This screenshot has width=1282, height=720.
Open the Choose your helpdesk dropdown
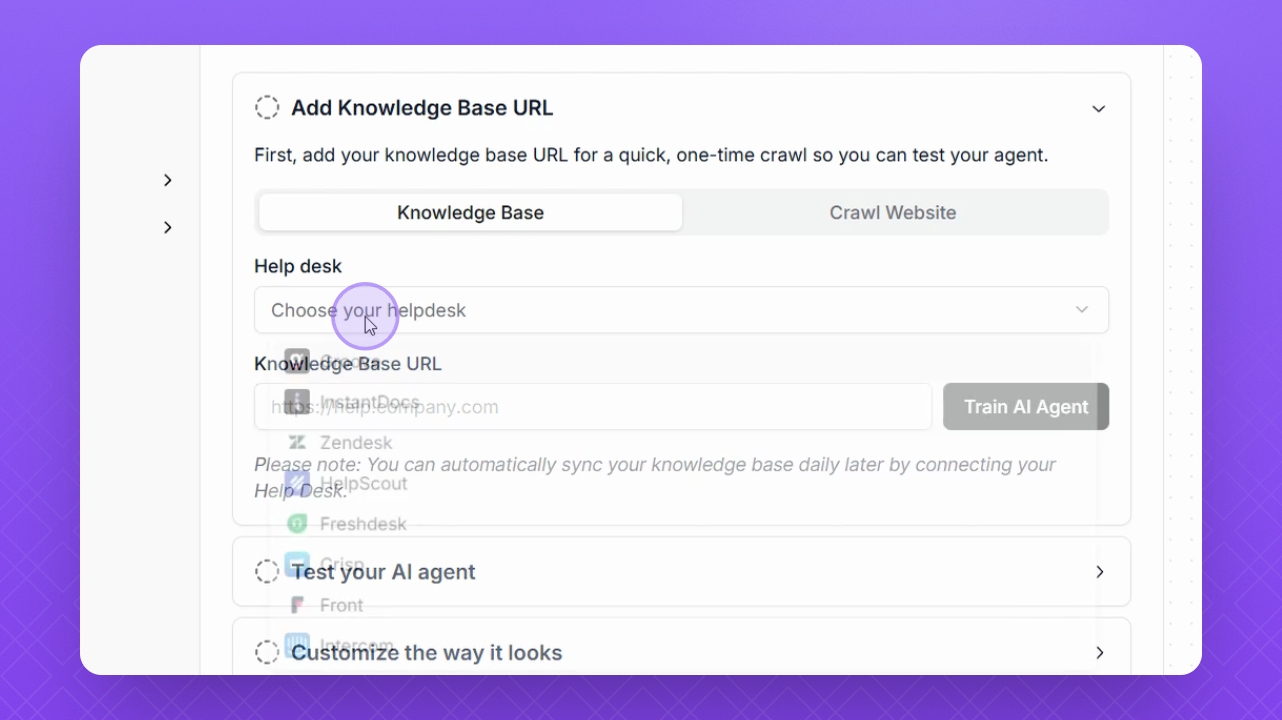click(681, 310)
